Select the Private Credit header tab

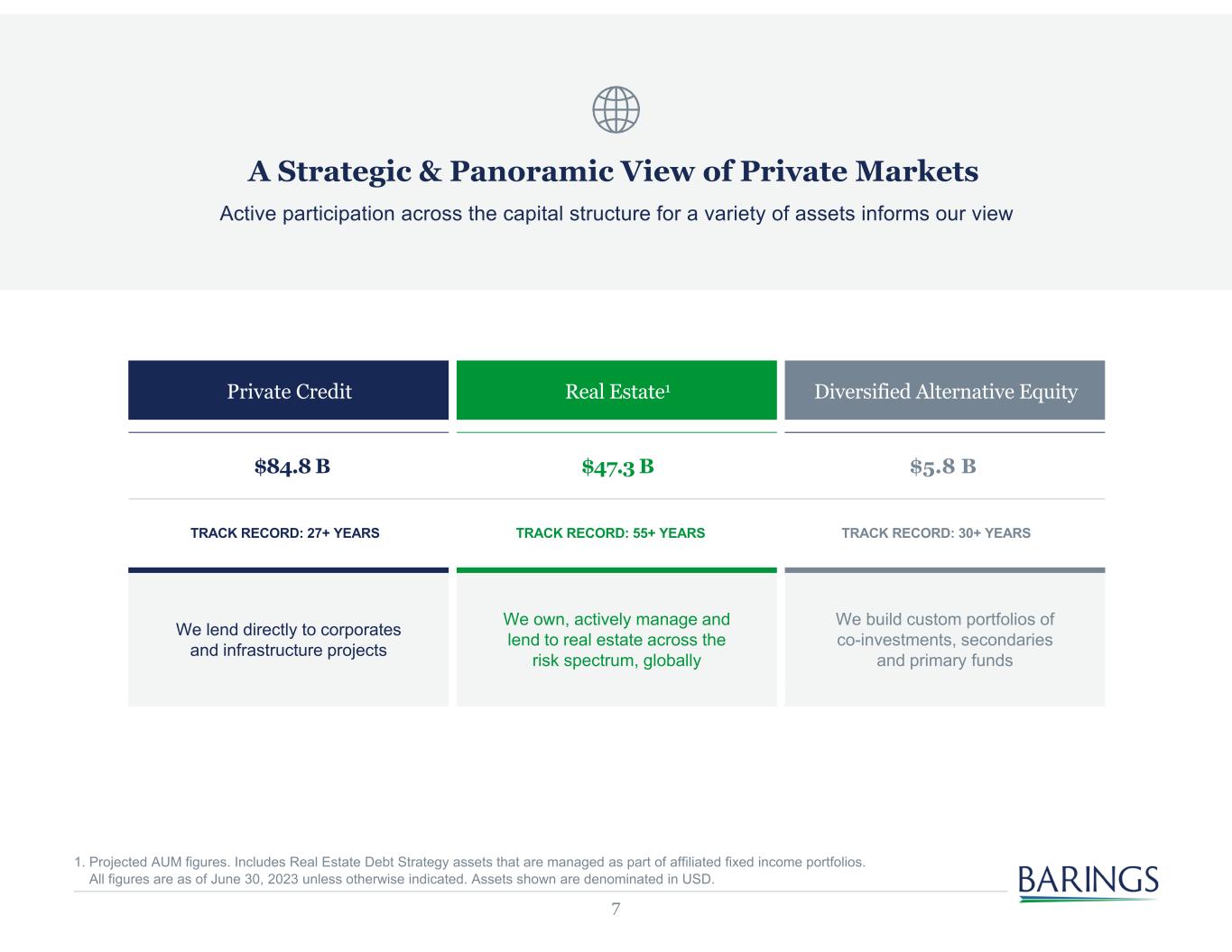pyautogui.click(x=288, y=391)
